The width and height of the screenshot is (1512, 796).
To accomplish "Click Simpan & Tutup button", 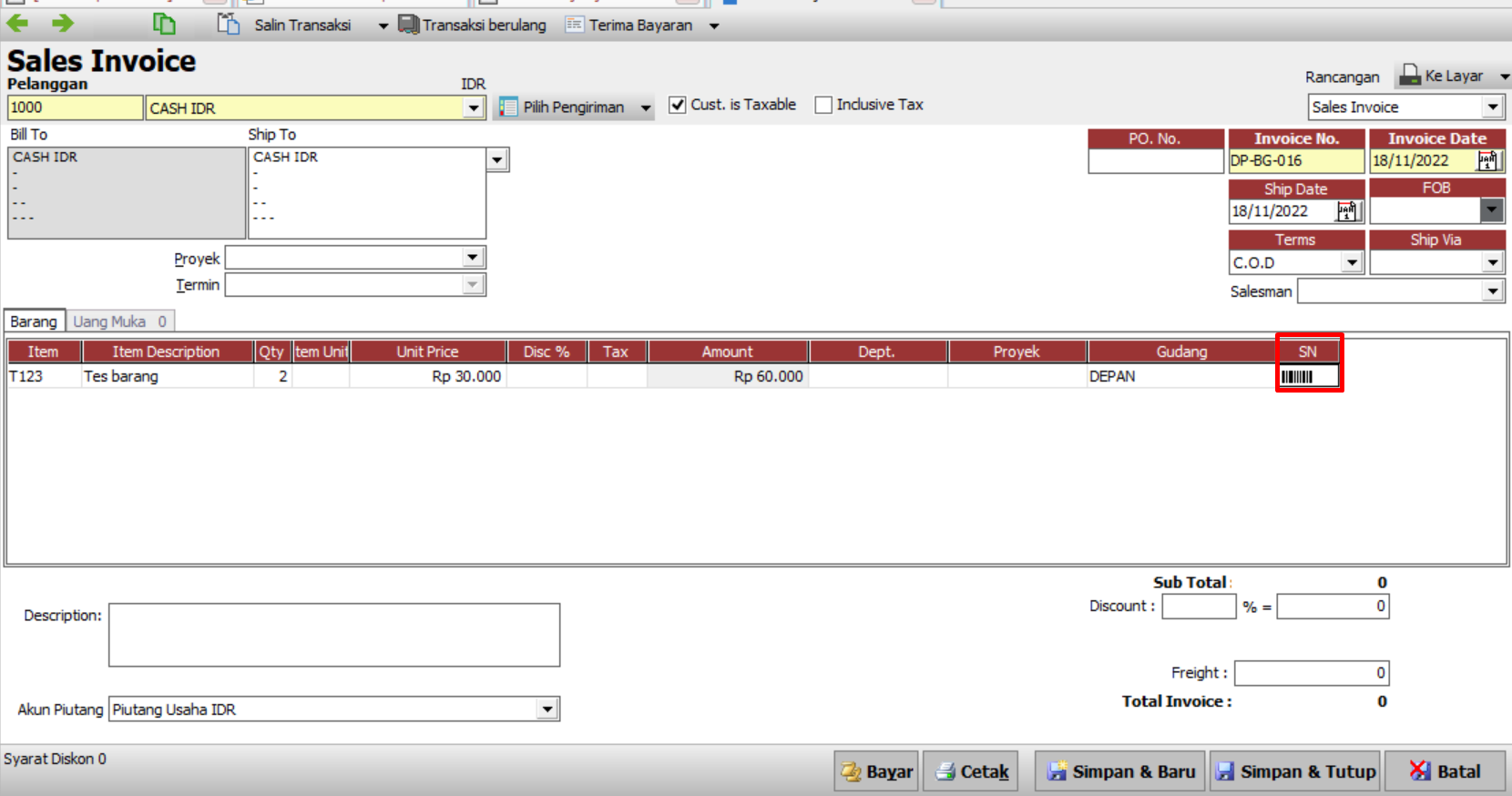I will click(x=1295, y=771).
